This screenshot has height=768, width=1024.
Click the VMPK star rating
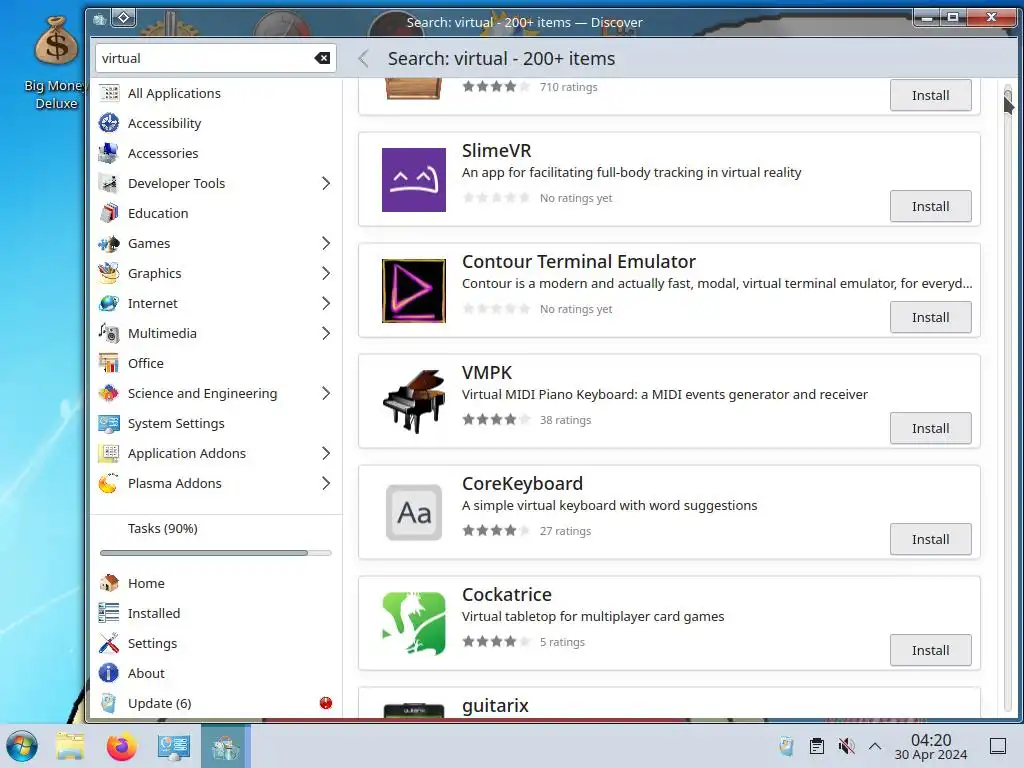pos(496,420)
